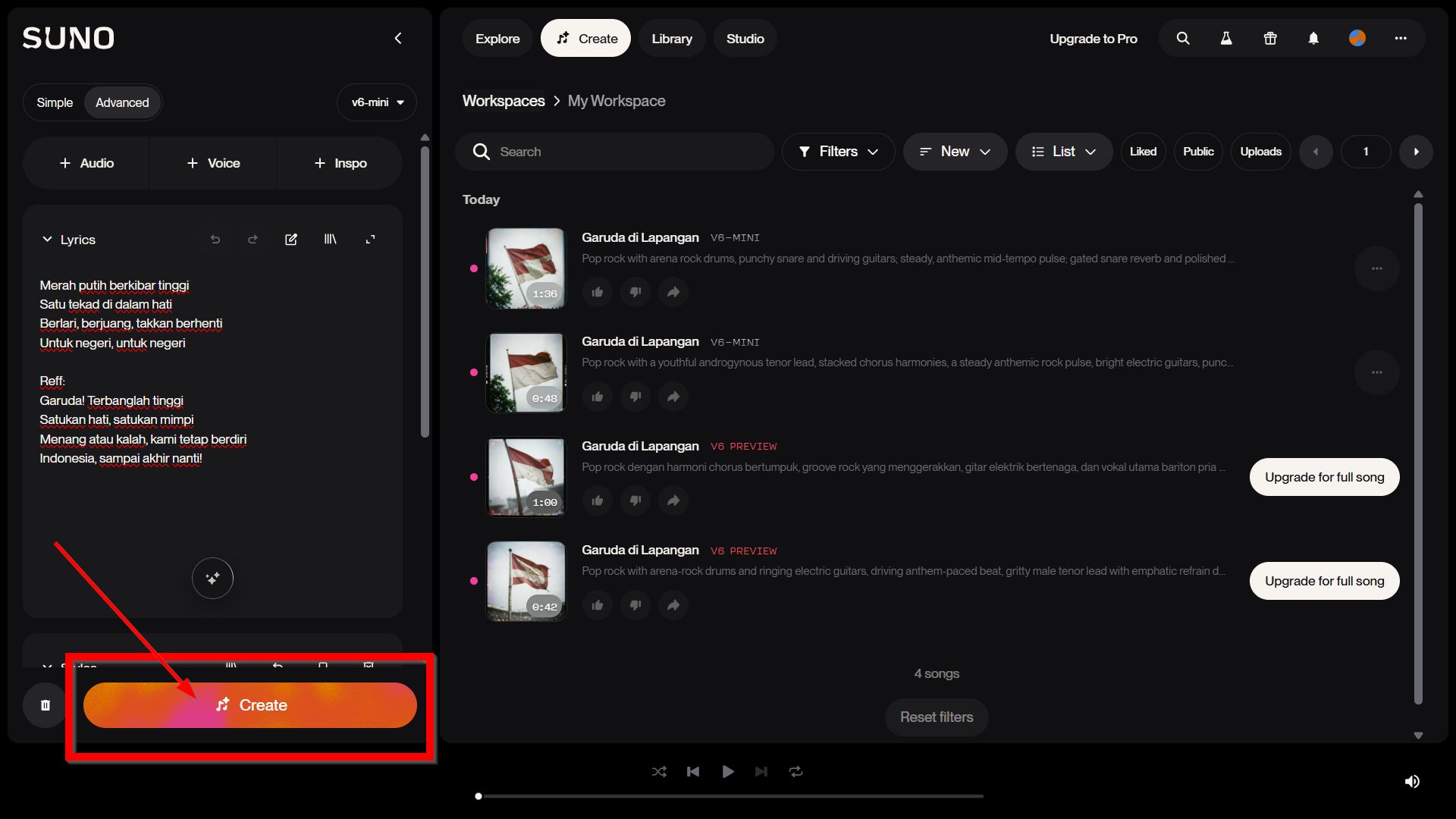Collapse the Lyrics section
The image size is (1456, 819).
click(x=47, y=240)
